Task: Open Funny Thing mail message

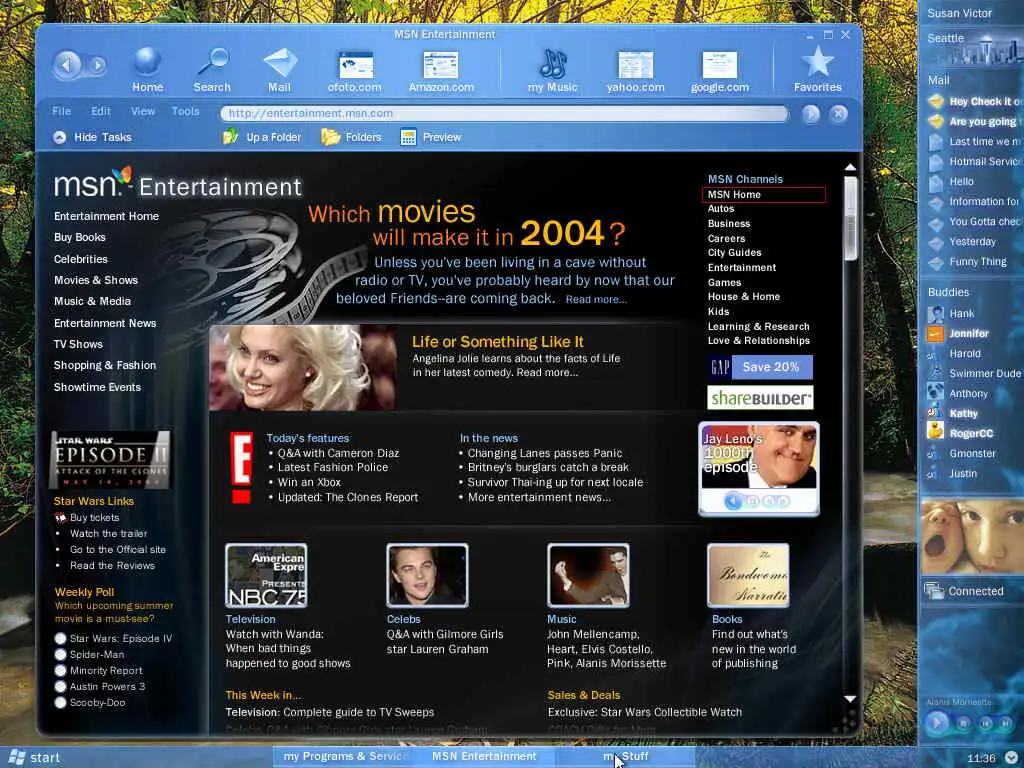Action: (x=968, y=262)
